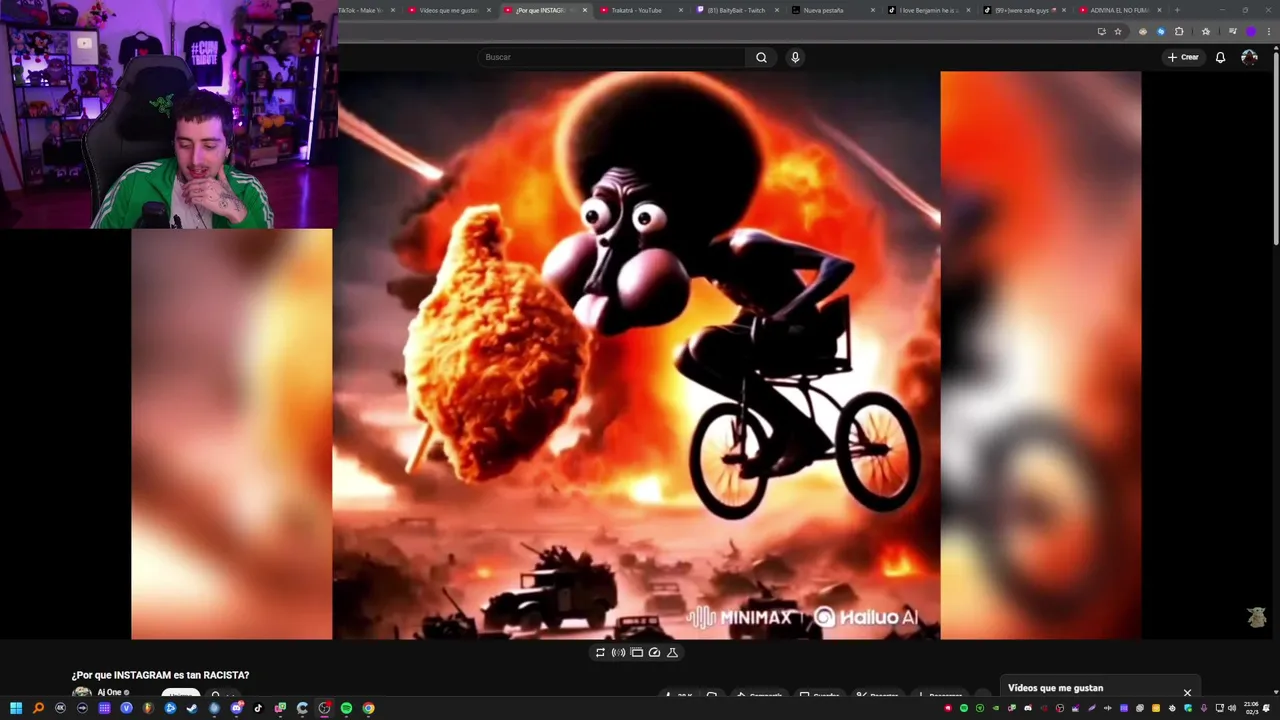This screenshot has height=720, width=1280.
Task: Open Discord from the taskbar
Action: [x=237, y=708]
